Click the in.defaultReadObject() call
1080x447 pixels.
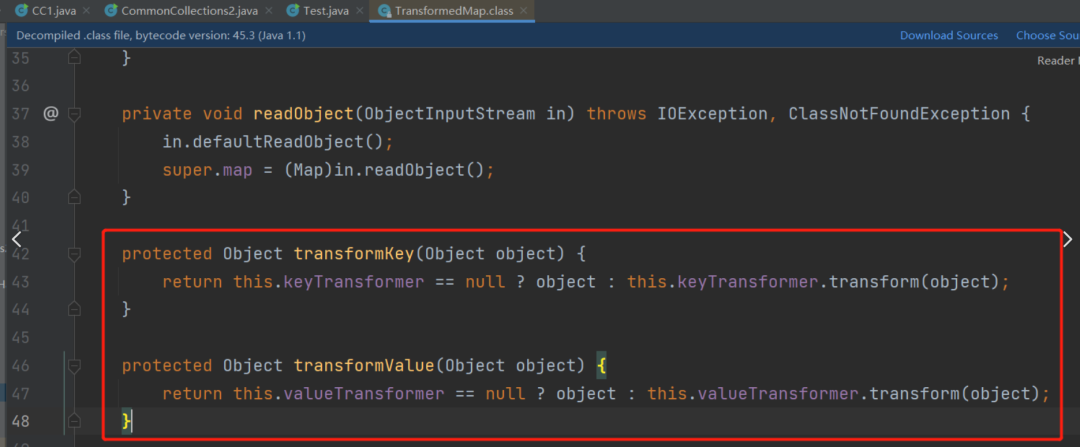[x=273, y=142]
